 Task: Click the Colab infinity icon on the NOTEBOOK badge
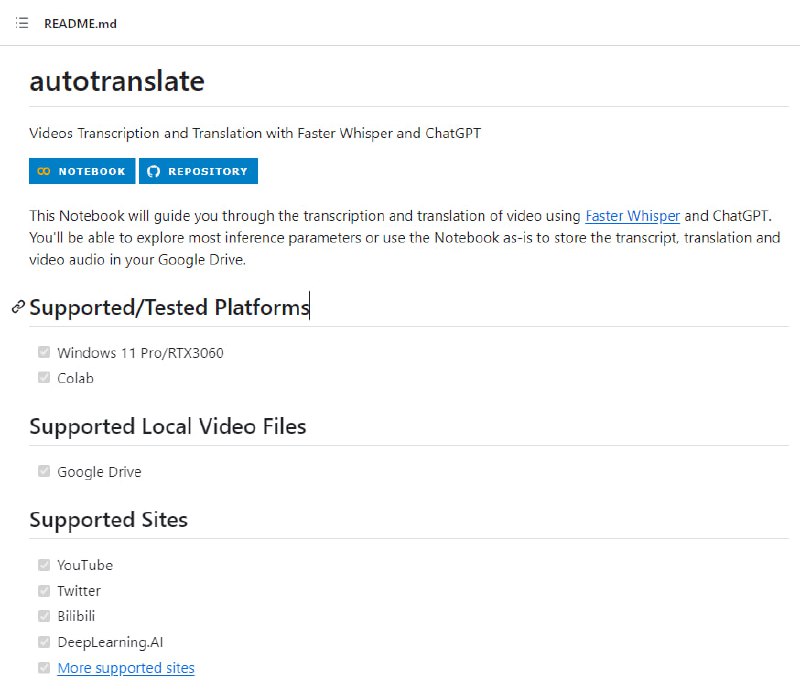(44, 171)
